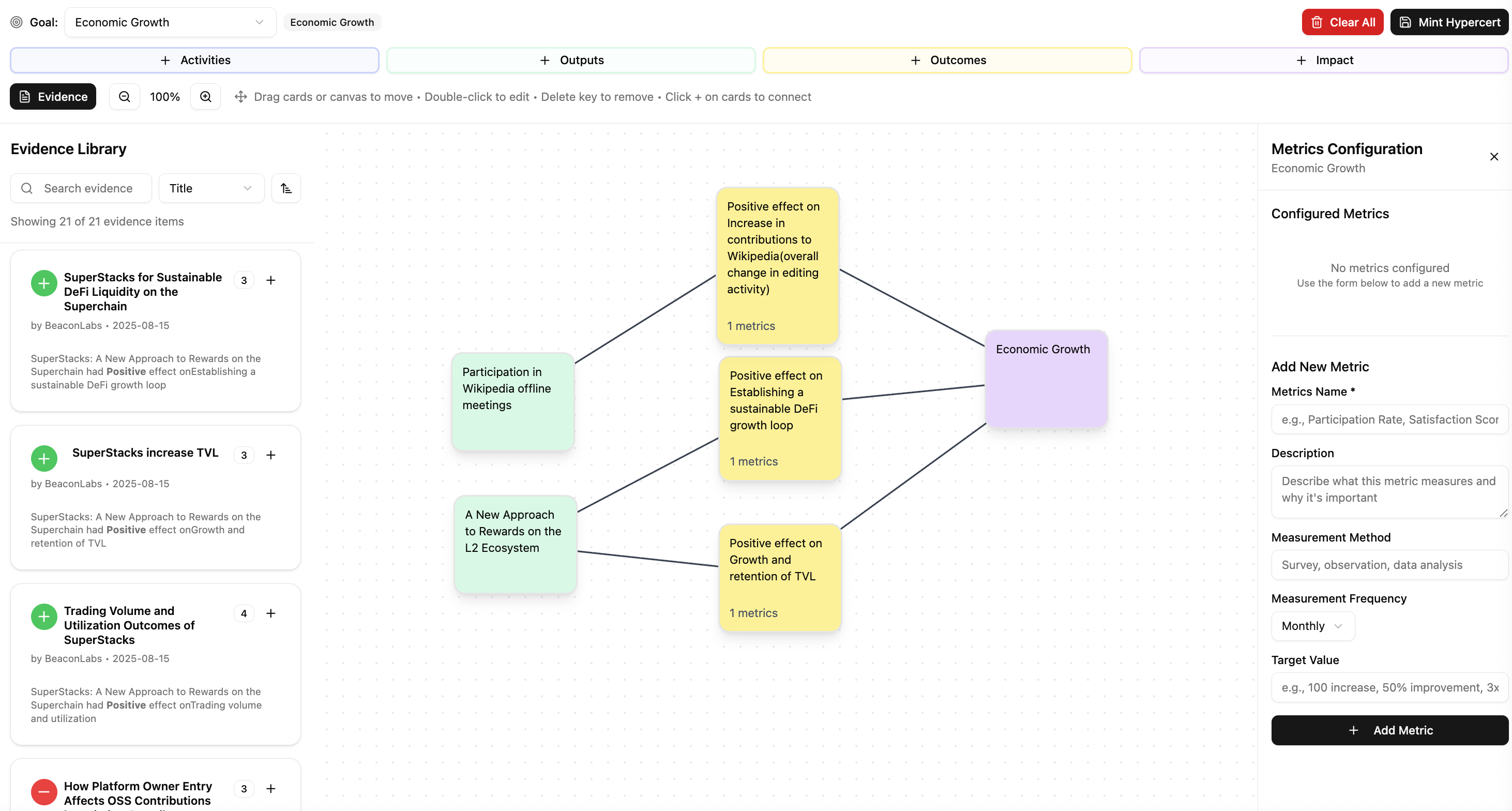1512x811 pixels.
Task: Click the Add Metric button
Action: [x=1389, y=730]
